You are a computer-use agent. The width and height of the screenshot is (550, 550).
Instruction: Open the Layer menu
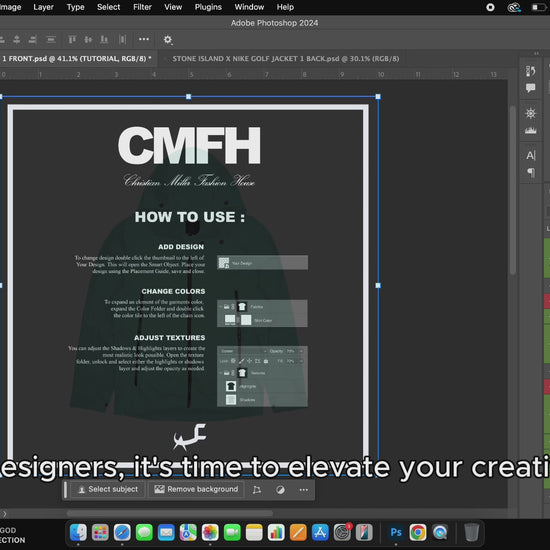point(43,7)
